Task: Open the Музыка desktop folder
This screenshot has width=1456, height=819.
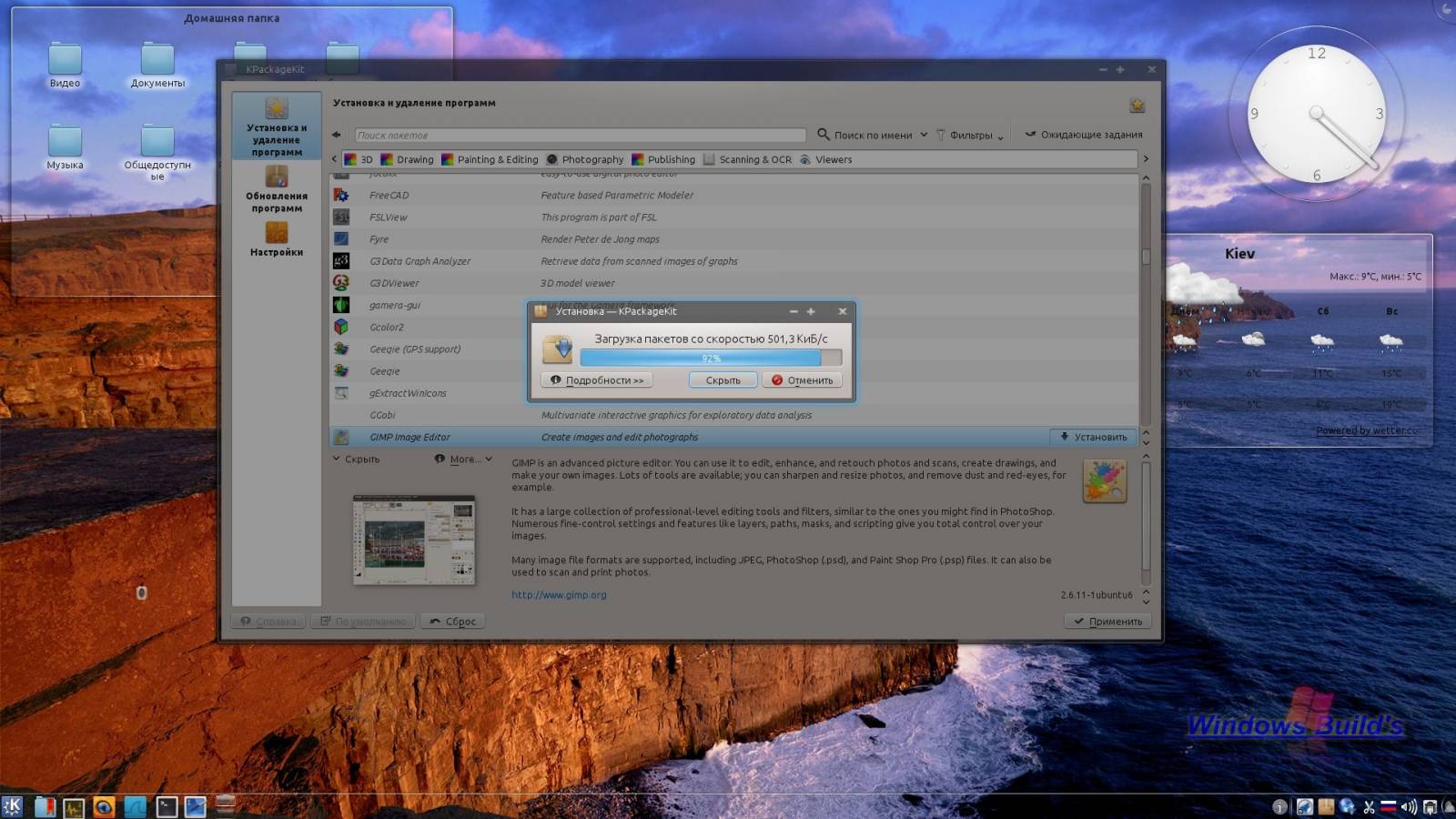Action: coord(65,148)
